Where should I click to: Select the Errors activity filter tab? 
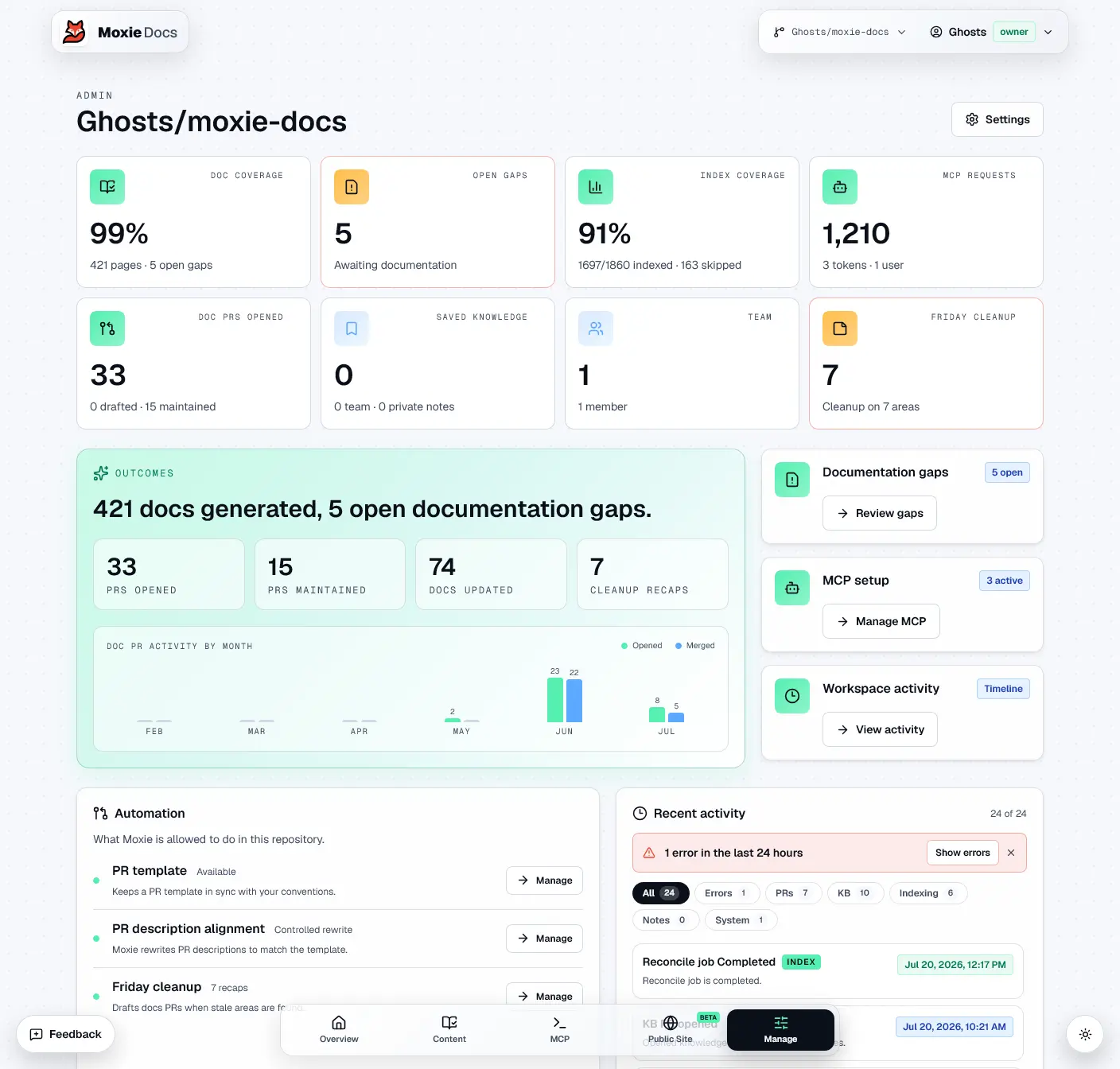[726, 893]
